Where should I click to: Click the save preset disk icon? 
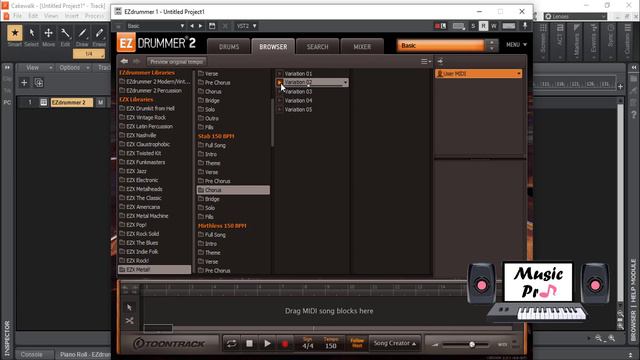click(x=212, y=26)
